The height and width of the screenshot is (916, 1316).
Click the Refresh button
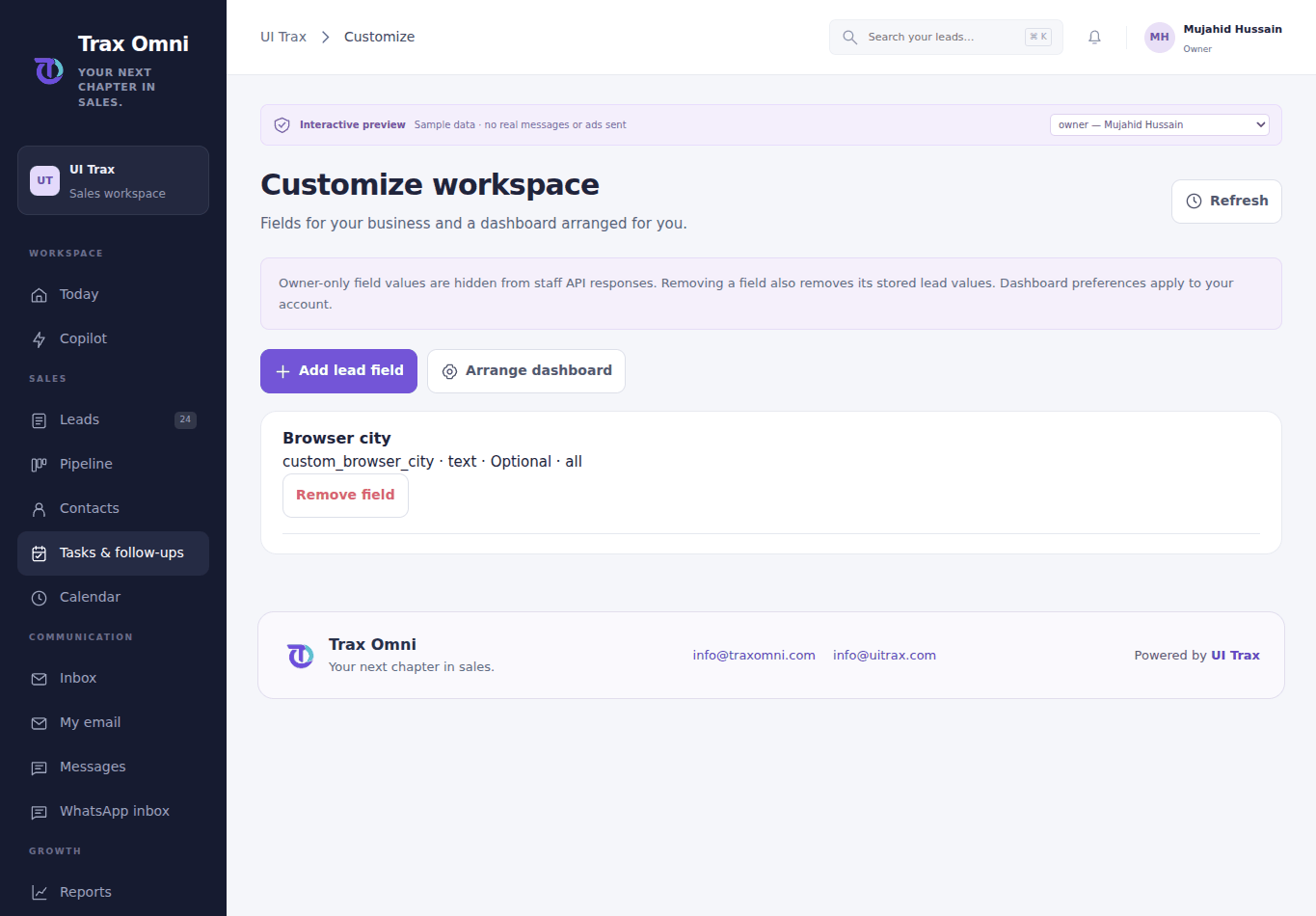1226,202
